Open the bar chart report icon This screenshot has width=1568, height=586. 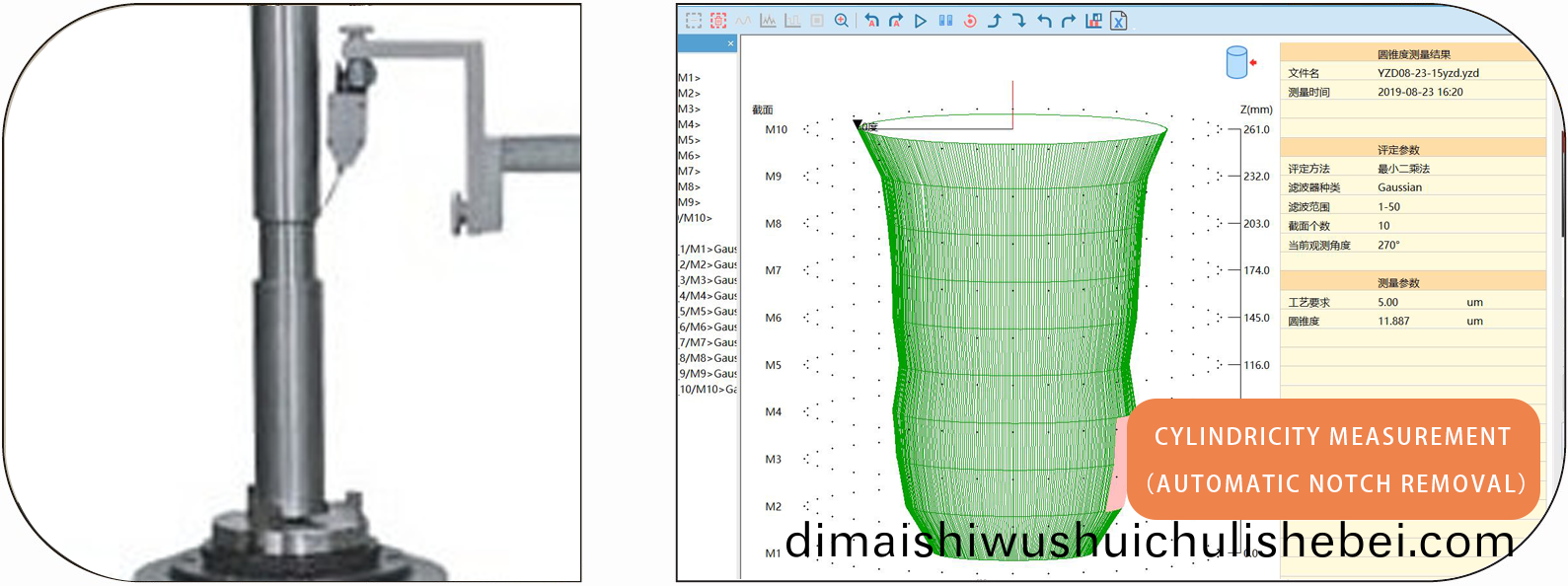(x=1093, y=20)
